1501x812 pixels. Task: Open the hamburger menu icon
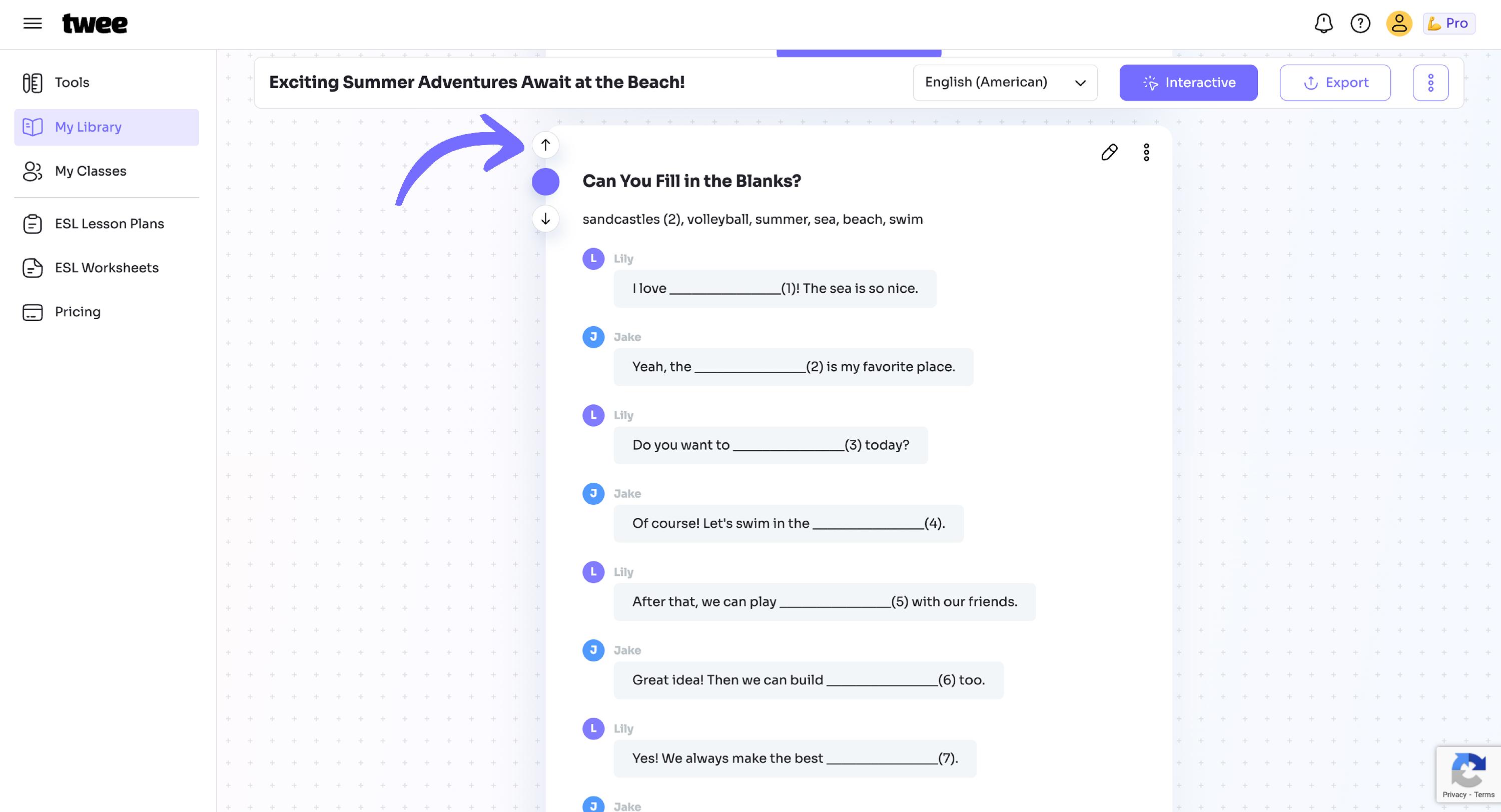(33, 24)
